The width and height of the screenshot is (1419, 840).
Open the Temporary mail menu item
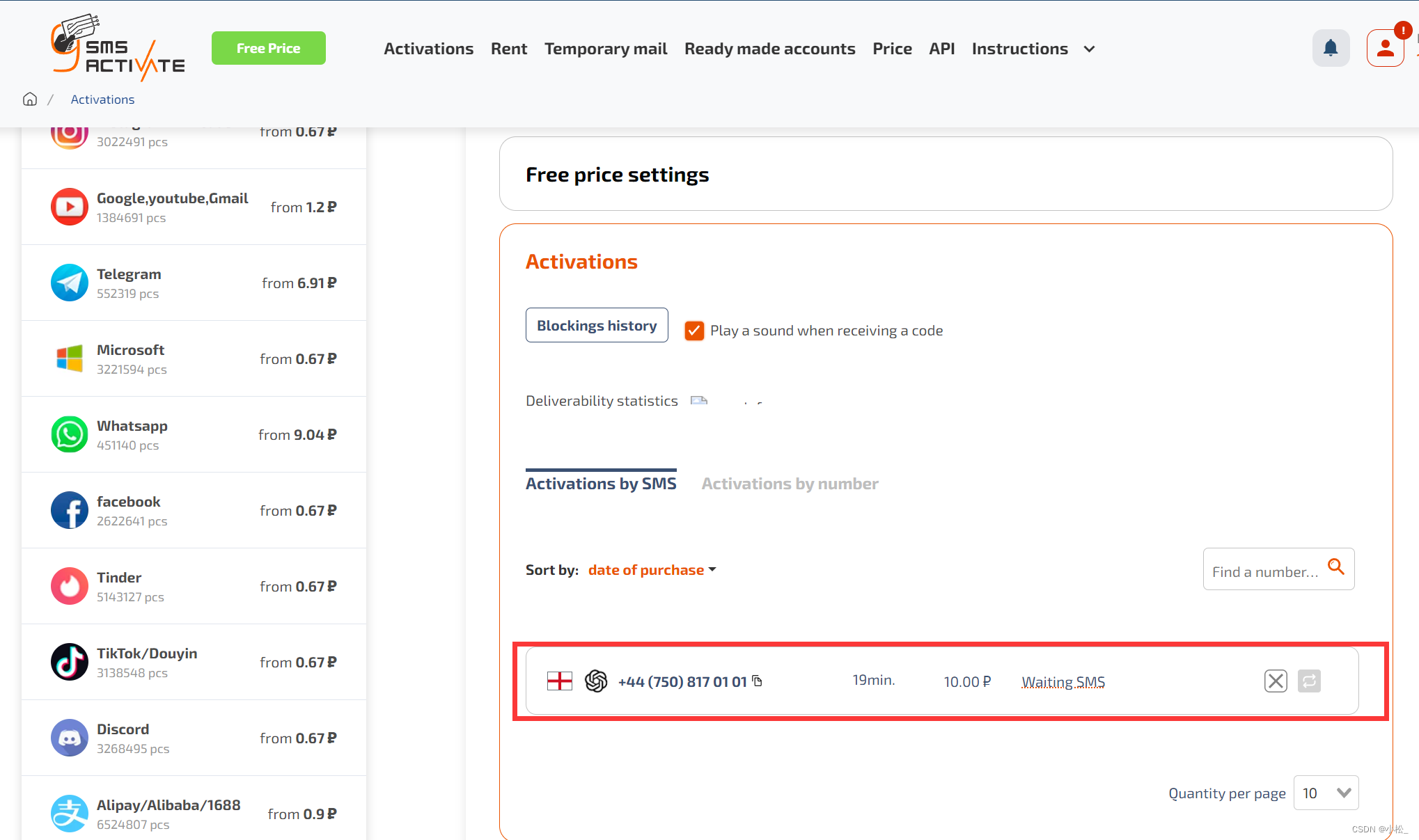[x=605, y=49]
